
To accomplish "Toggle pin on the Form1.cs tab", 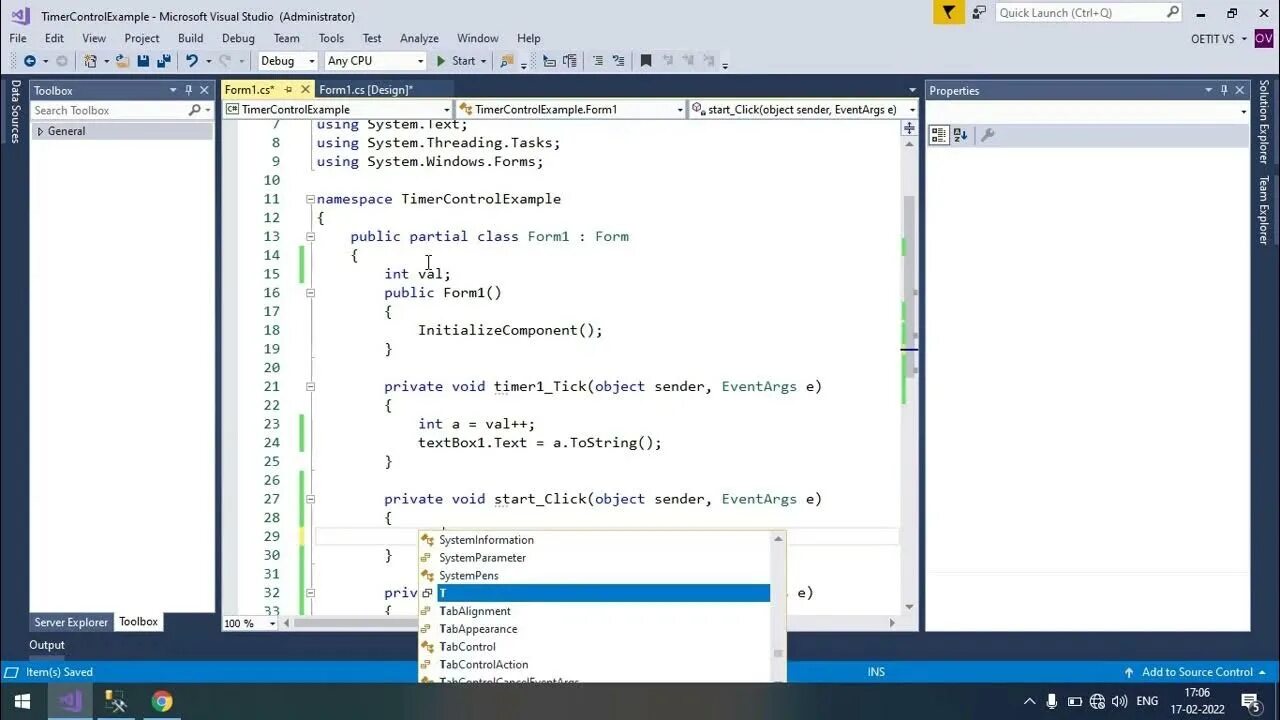I will coord(288,90).
